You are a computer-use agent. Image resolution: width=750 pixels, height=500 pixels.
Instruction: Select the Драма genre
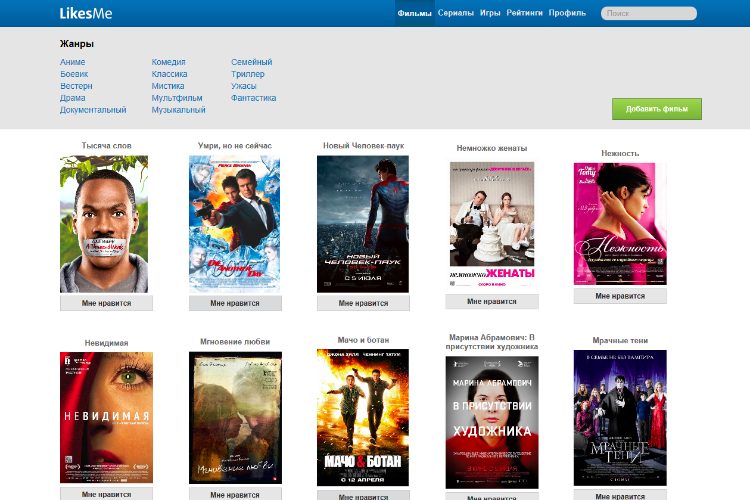(x=73, y=98)
